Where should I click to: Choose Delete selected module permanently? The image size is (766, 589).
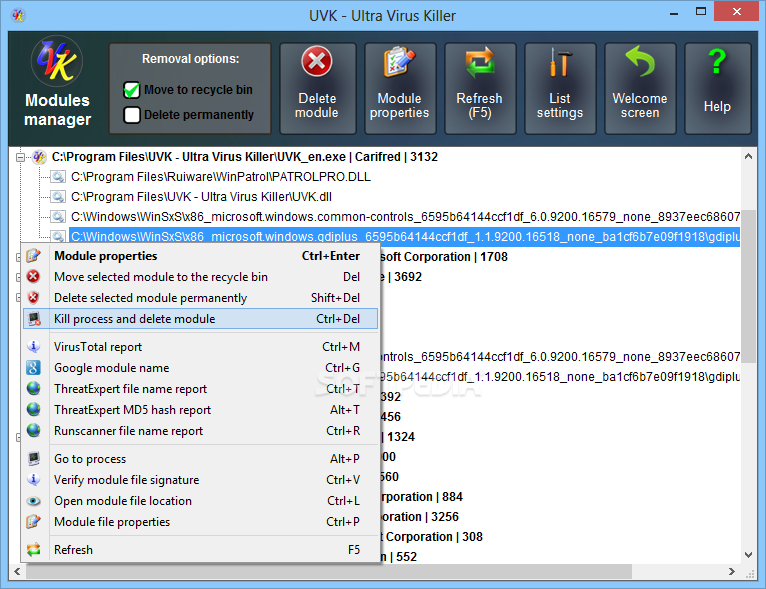pos(200,298)
